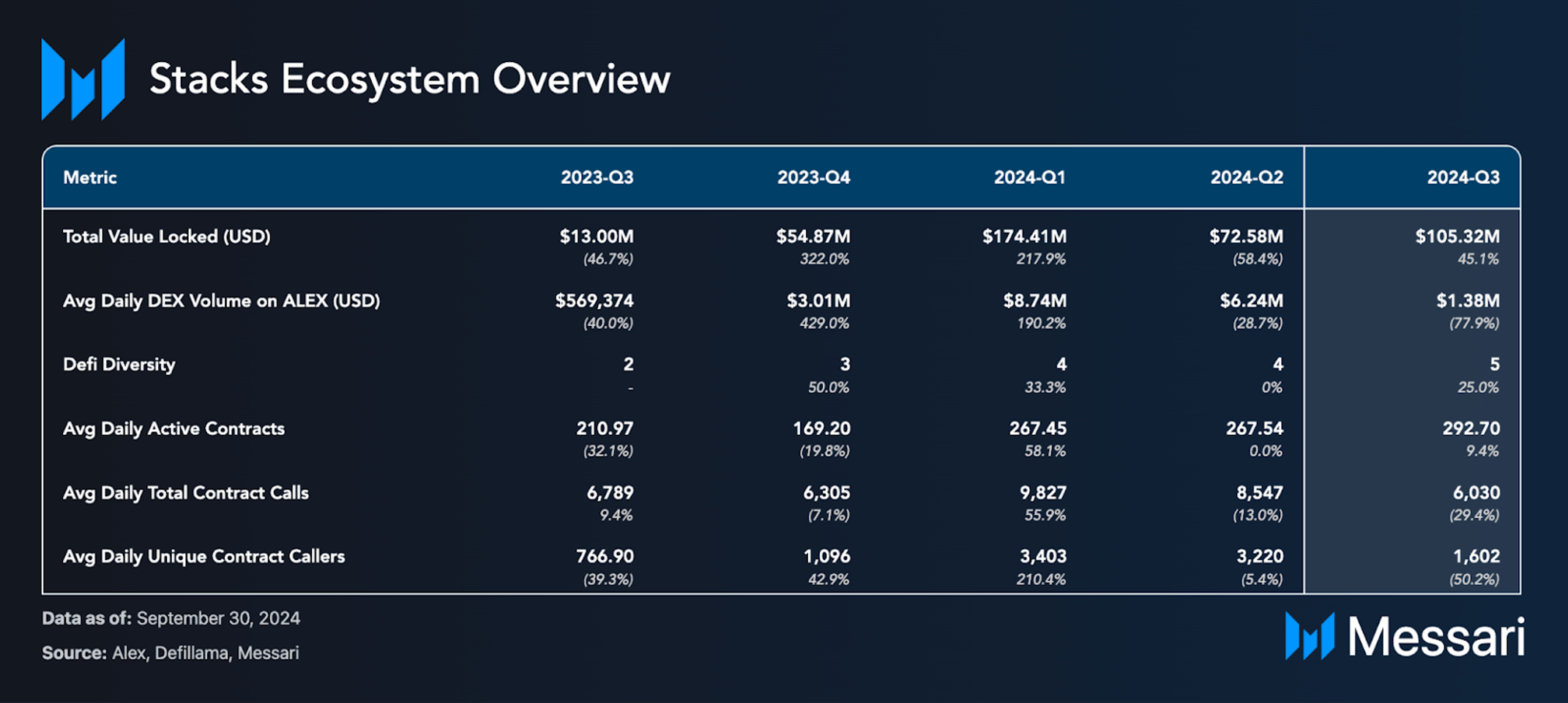Select the Metric column header
This screenshot has width=1568, height=703.
tap(90, 177)
